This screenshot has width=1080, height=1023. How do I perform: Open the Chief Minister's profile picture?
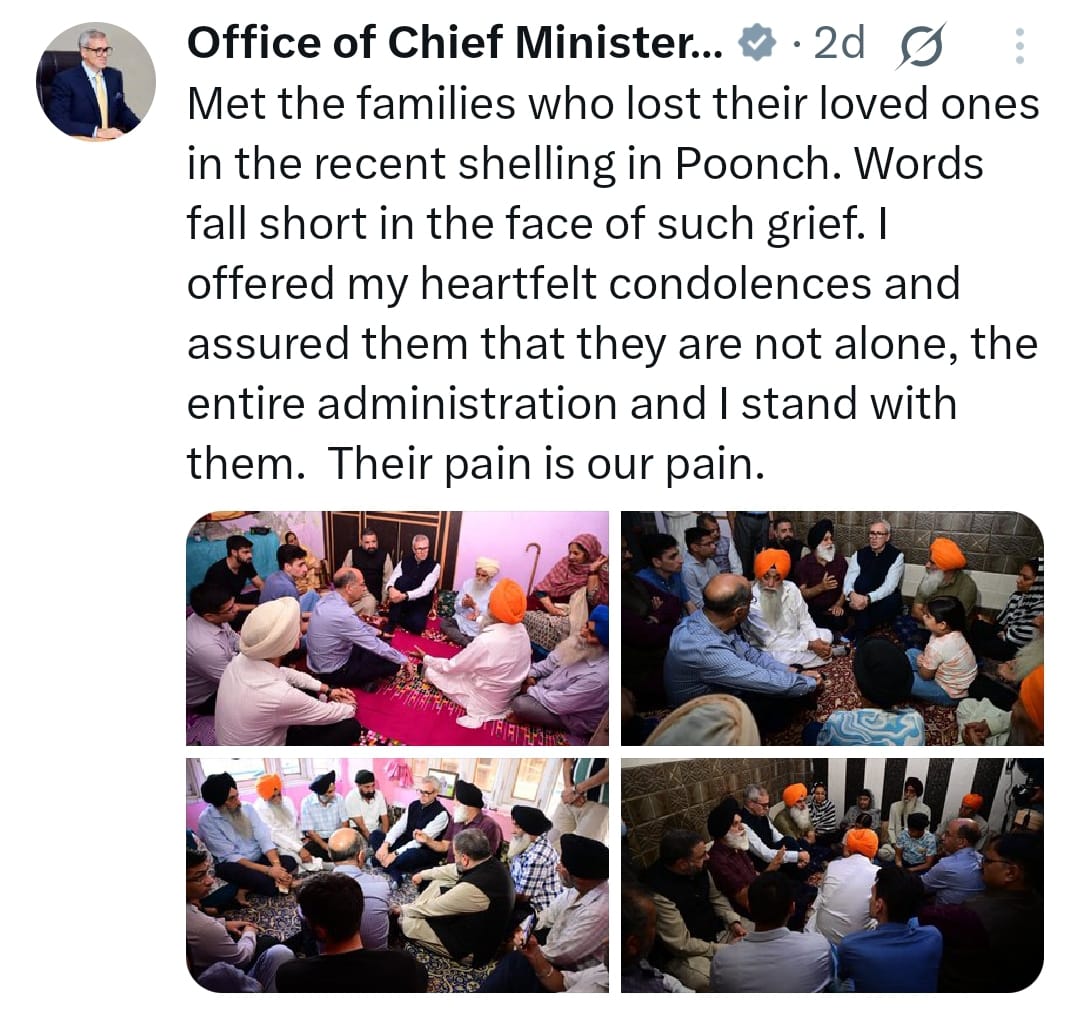[x=96, y=81]
